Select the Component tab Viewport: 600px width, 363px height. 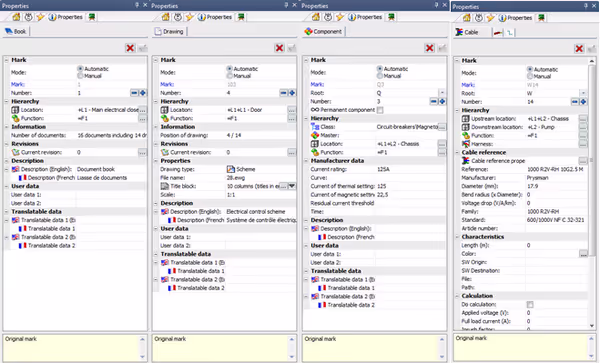323,31
